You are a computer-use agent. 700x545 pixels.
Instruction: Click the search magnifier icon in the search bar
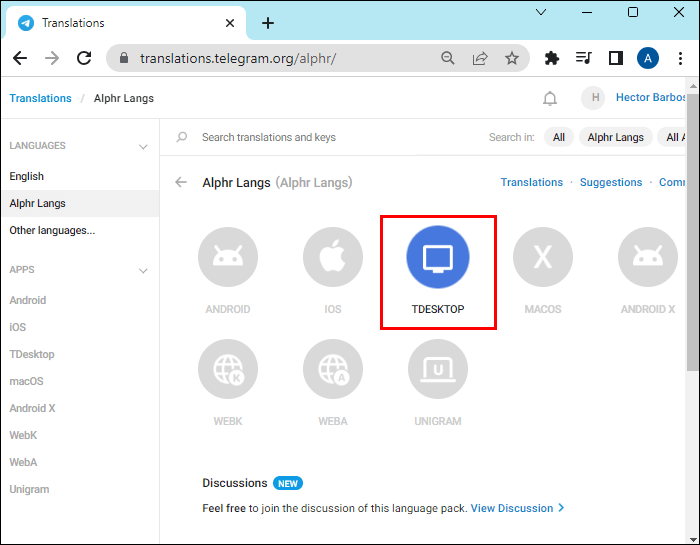[182, 137]
